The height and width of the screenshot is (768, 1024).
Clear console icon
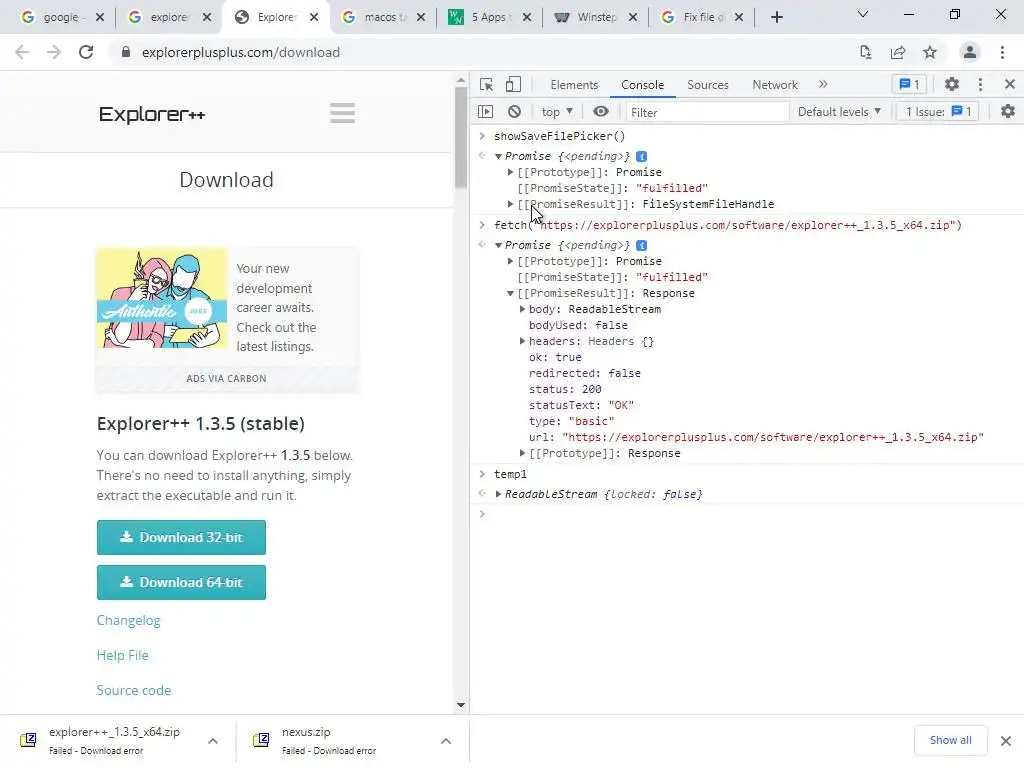tap(515, 112)
